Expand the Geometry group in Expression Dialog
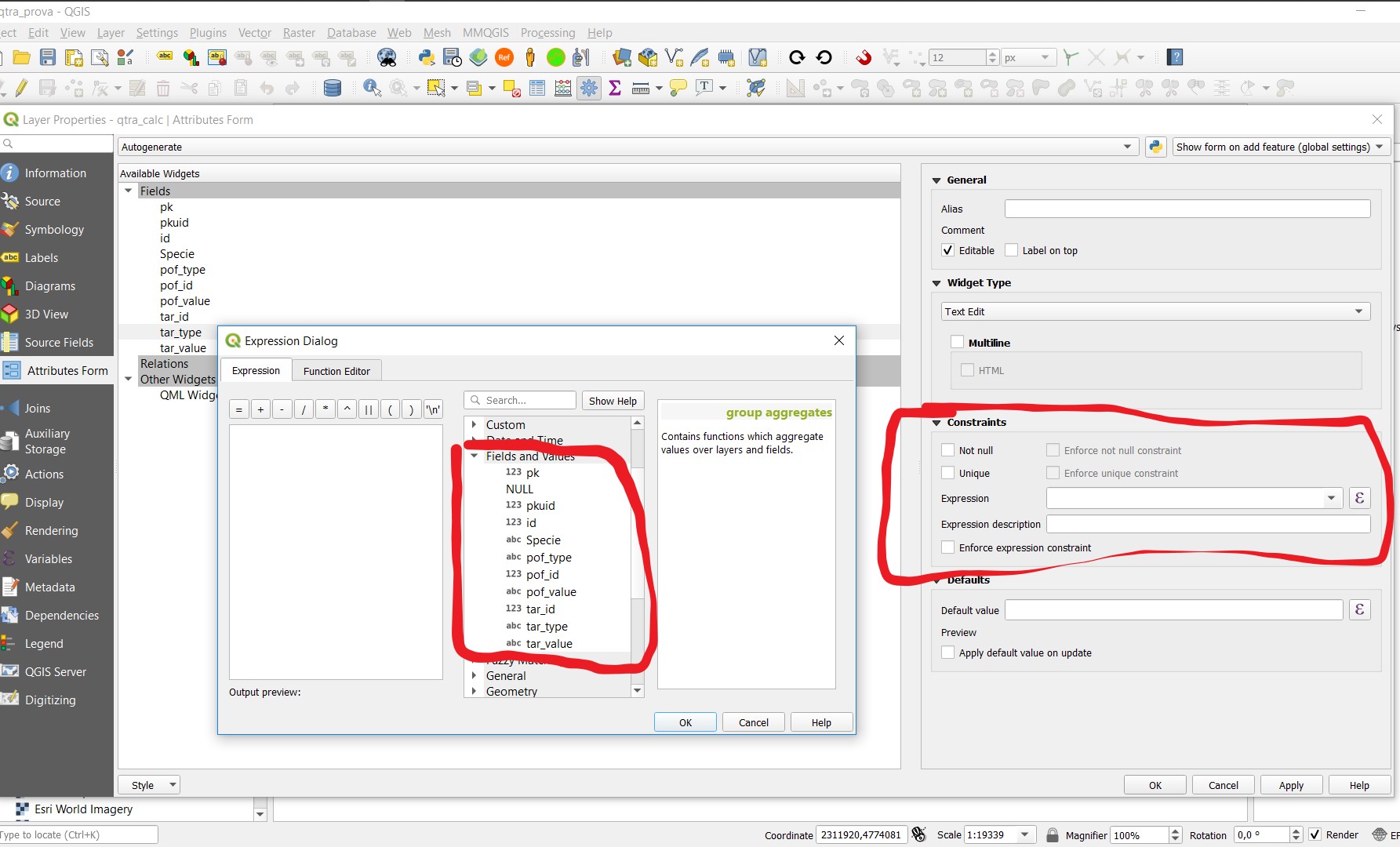1400x847 pixels. pyautogui.click(x=475, y=691)
